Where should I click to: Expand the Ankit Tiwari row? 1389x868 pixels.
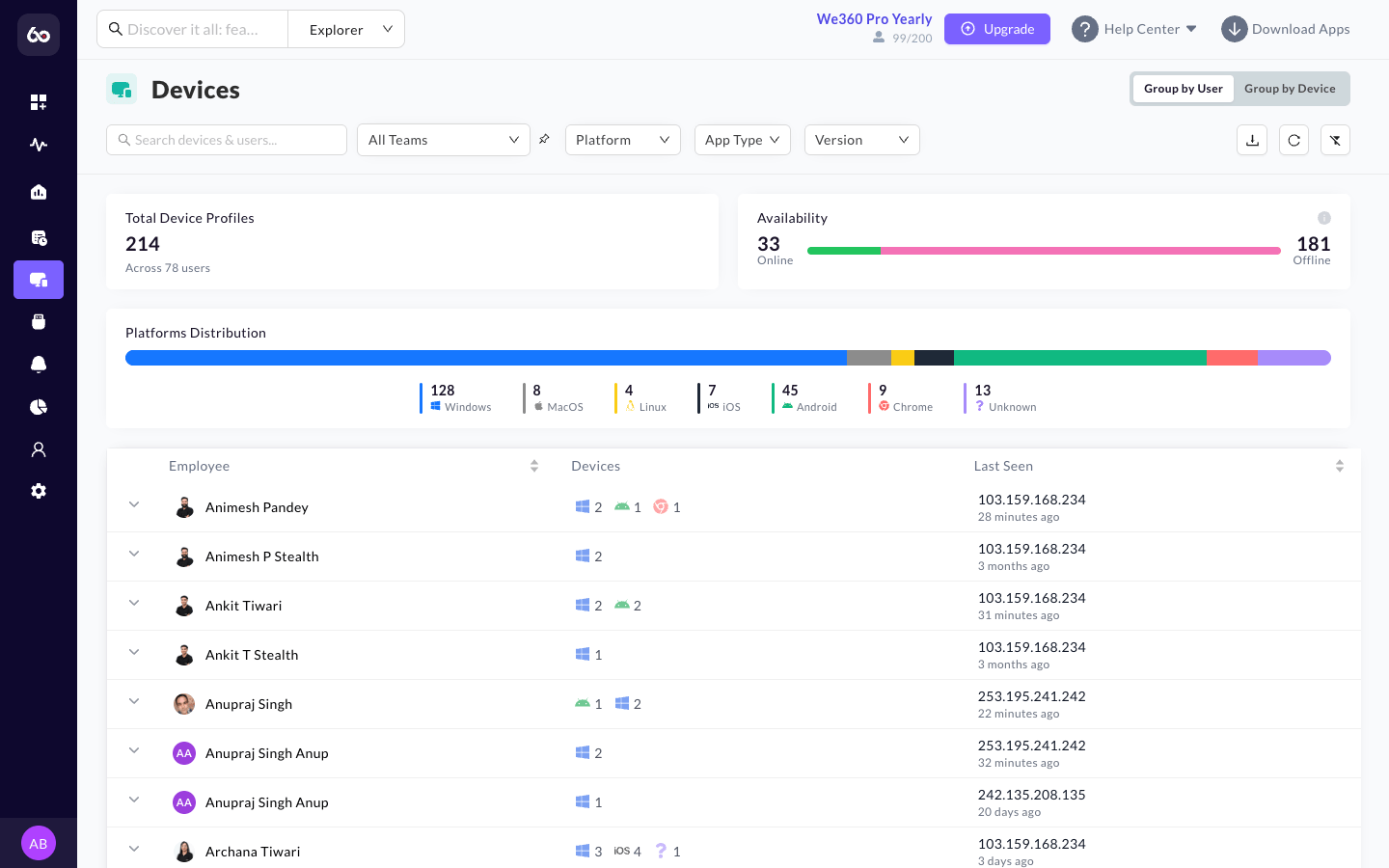tap(134, 603)
